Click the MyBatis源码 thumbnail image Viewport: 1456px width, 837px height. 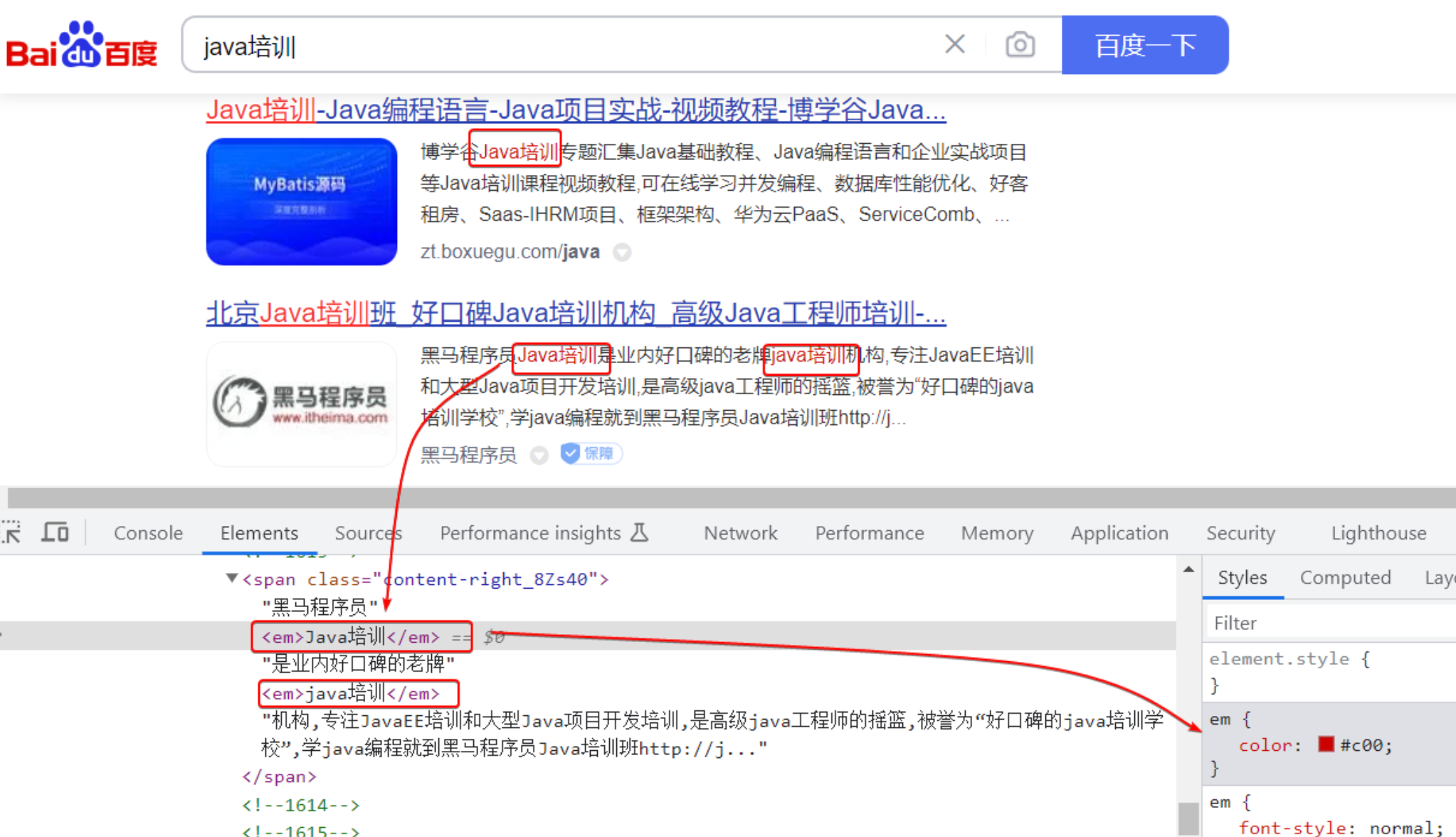(x=301, y=201)
